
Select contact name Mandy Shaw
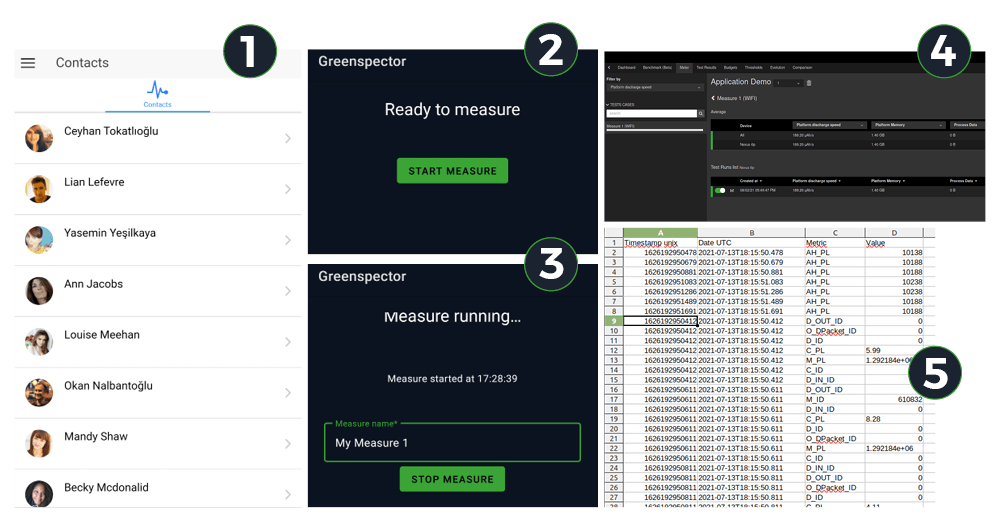pos(96,436)
